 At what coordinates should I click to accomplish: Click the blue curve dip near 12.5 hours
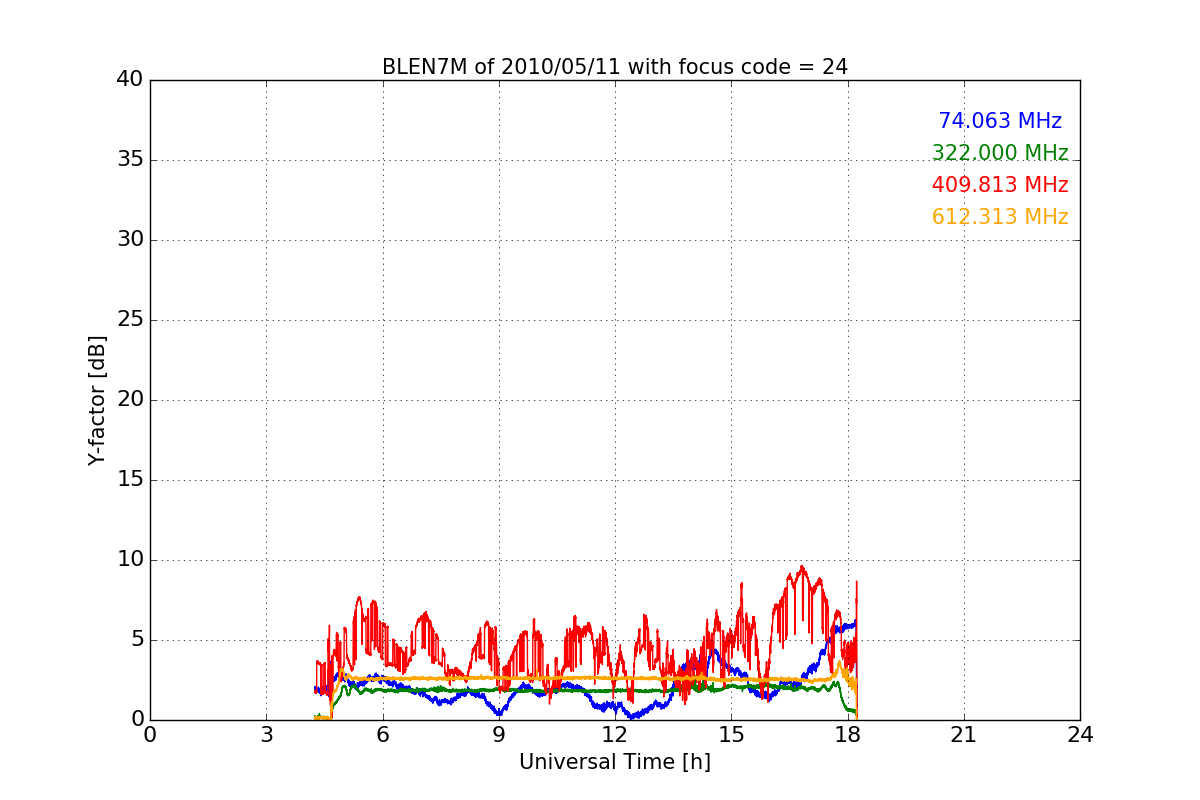(x=632, y=716)
